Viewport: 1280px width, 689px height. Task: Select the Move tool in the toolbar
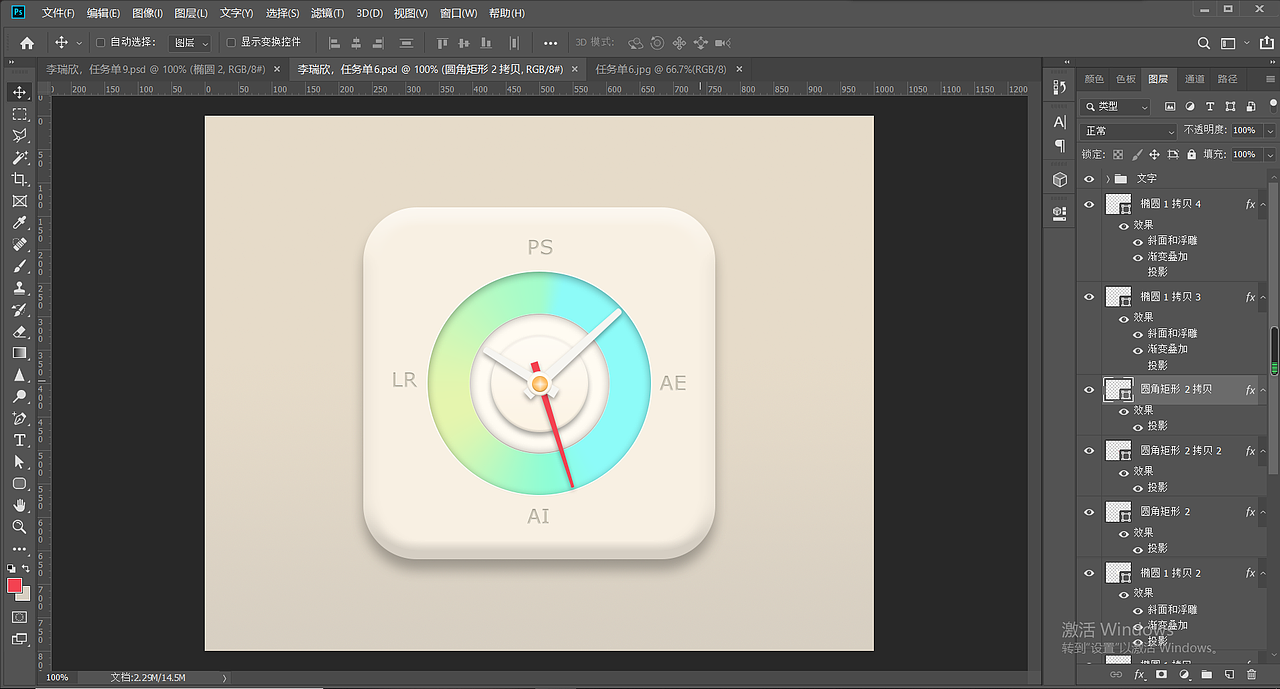coord(19,92)
